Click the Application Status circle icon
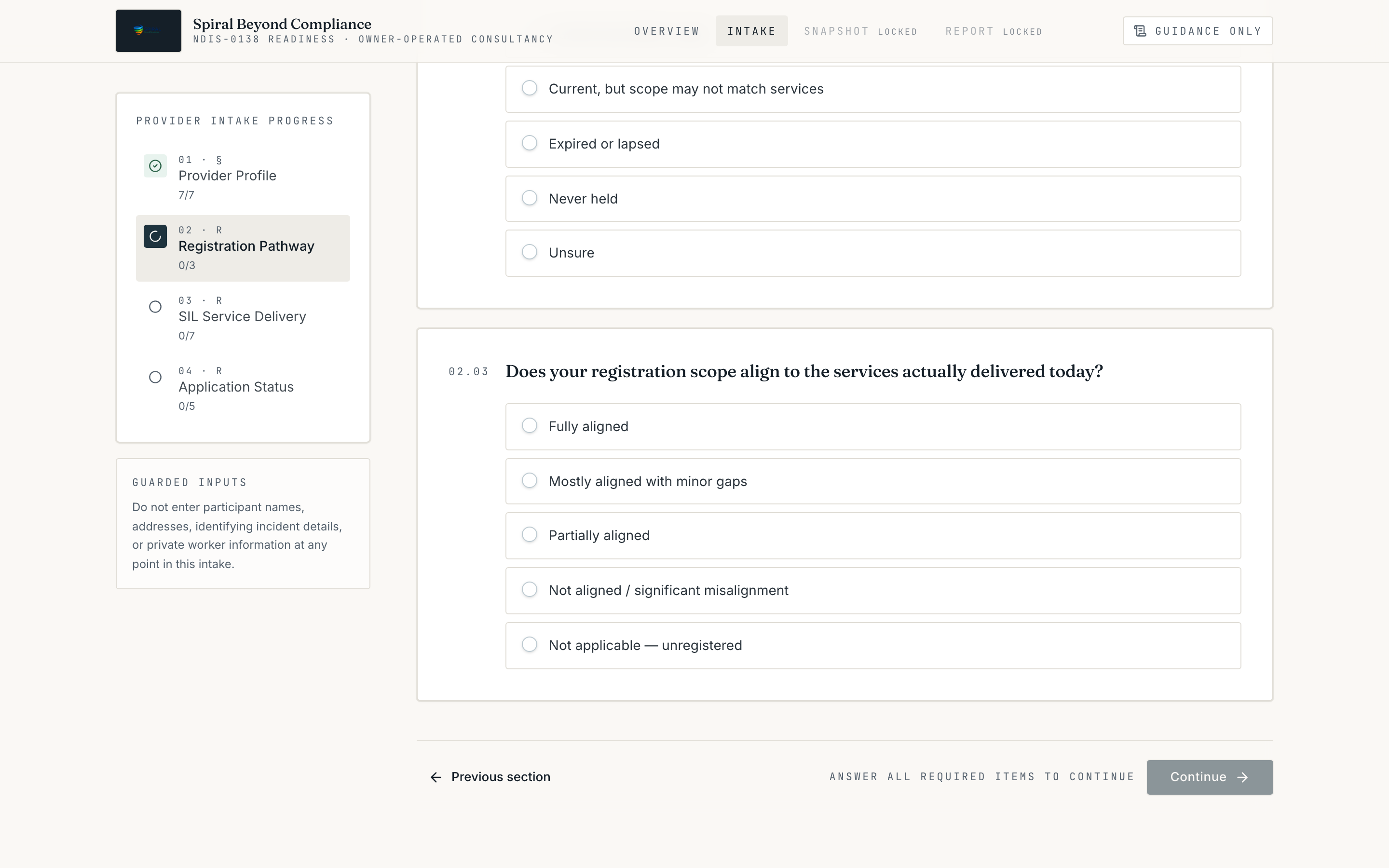 click(155, 378)
